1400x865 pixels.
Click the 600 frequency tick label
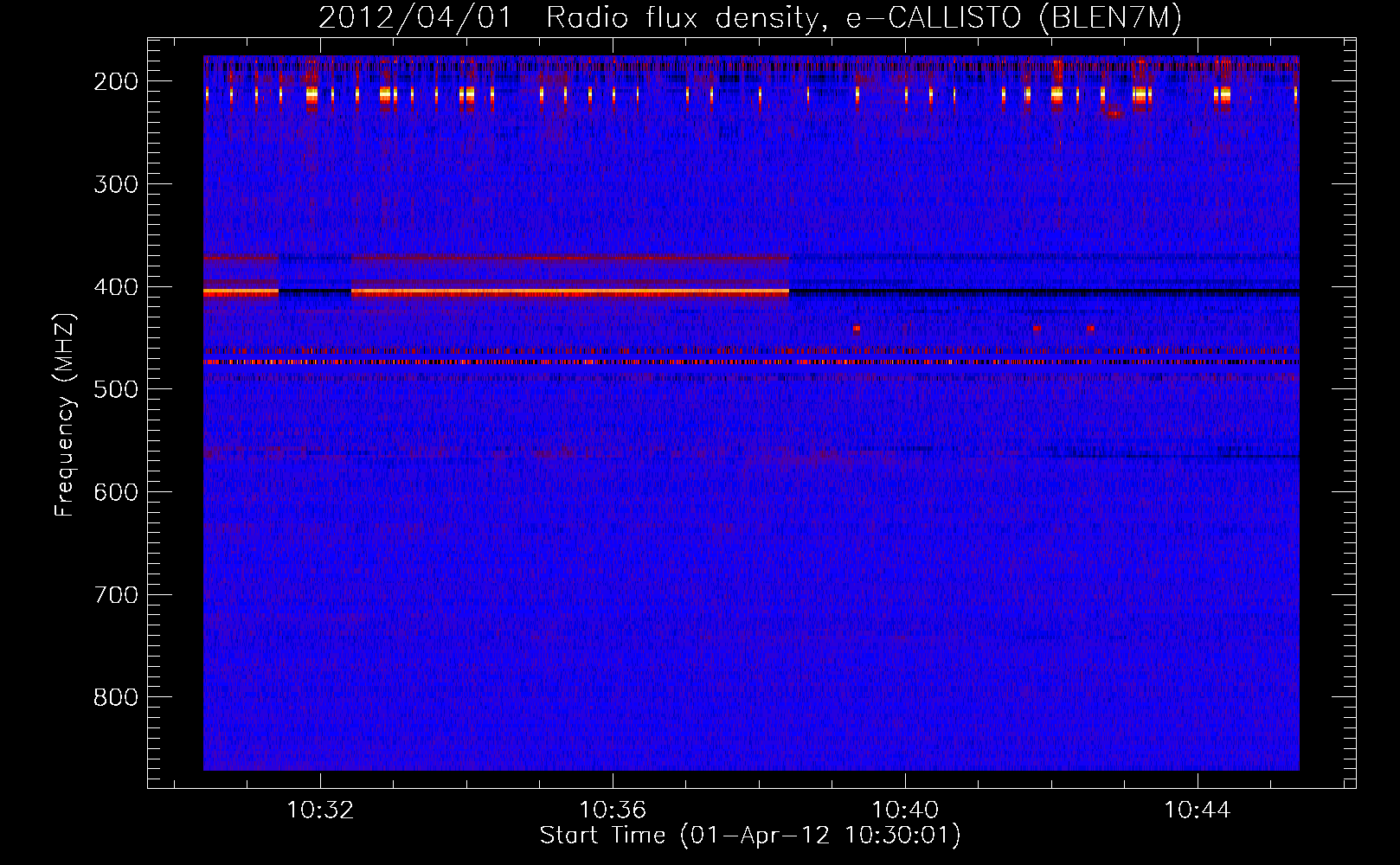click(x=115, y=492)
